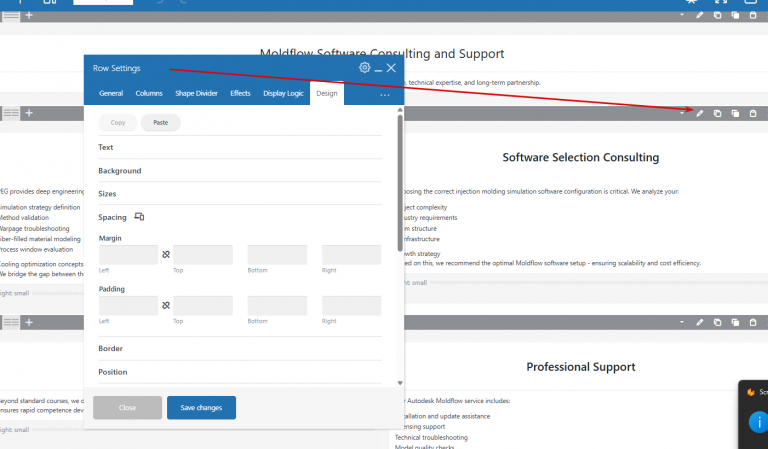Viewport: 768px width, 449px height.
Task: Delete the Professional Support row
Action: pos(753,322)
